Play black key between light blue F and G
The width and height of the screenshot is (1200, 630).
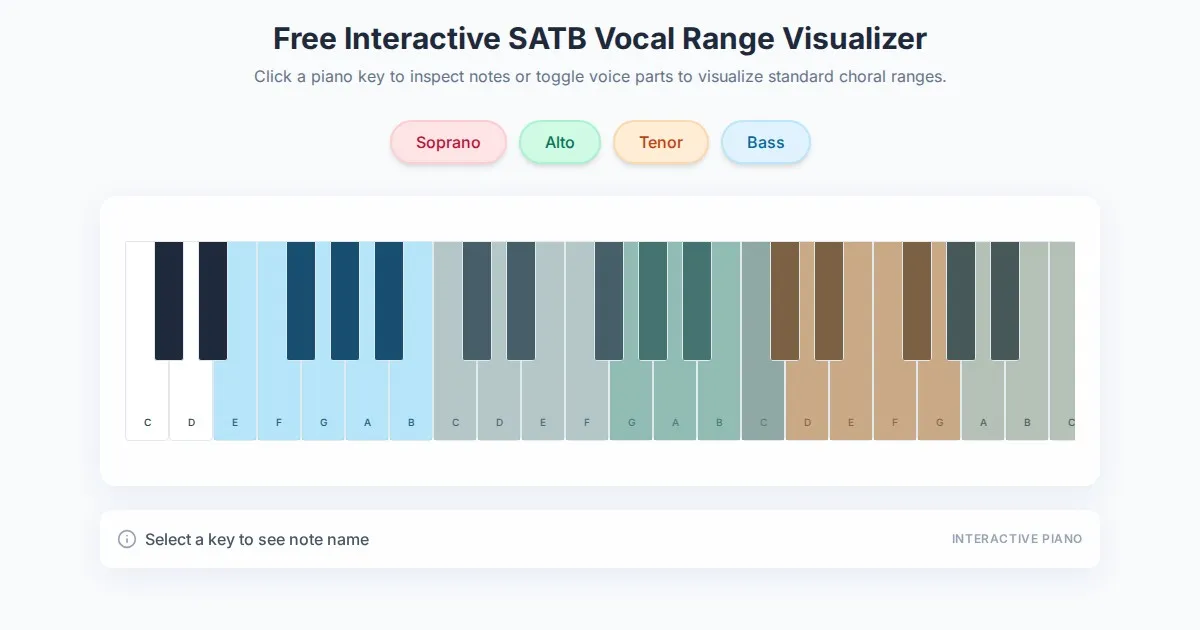click(x=301, y=300)
